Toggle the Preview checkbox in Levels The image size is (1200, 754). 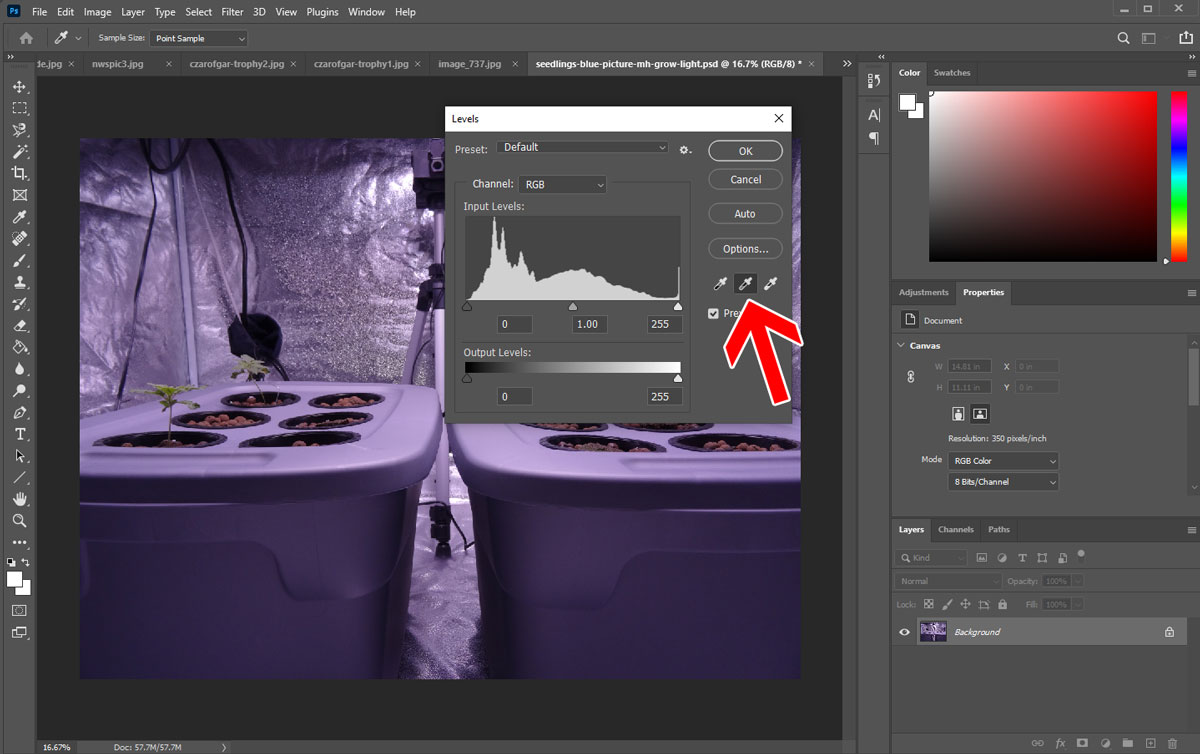713,314
